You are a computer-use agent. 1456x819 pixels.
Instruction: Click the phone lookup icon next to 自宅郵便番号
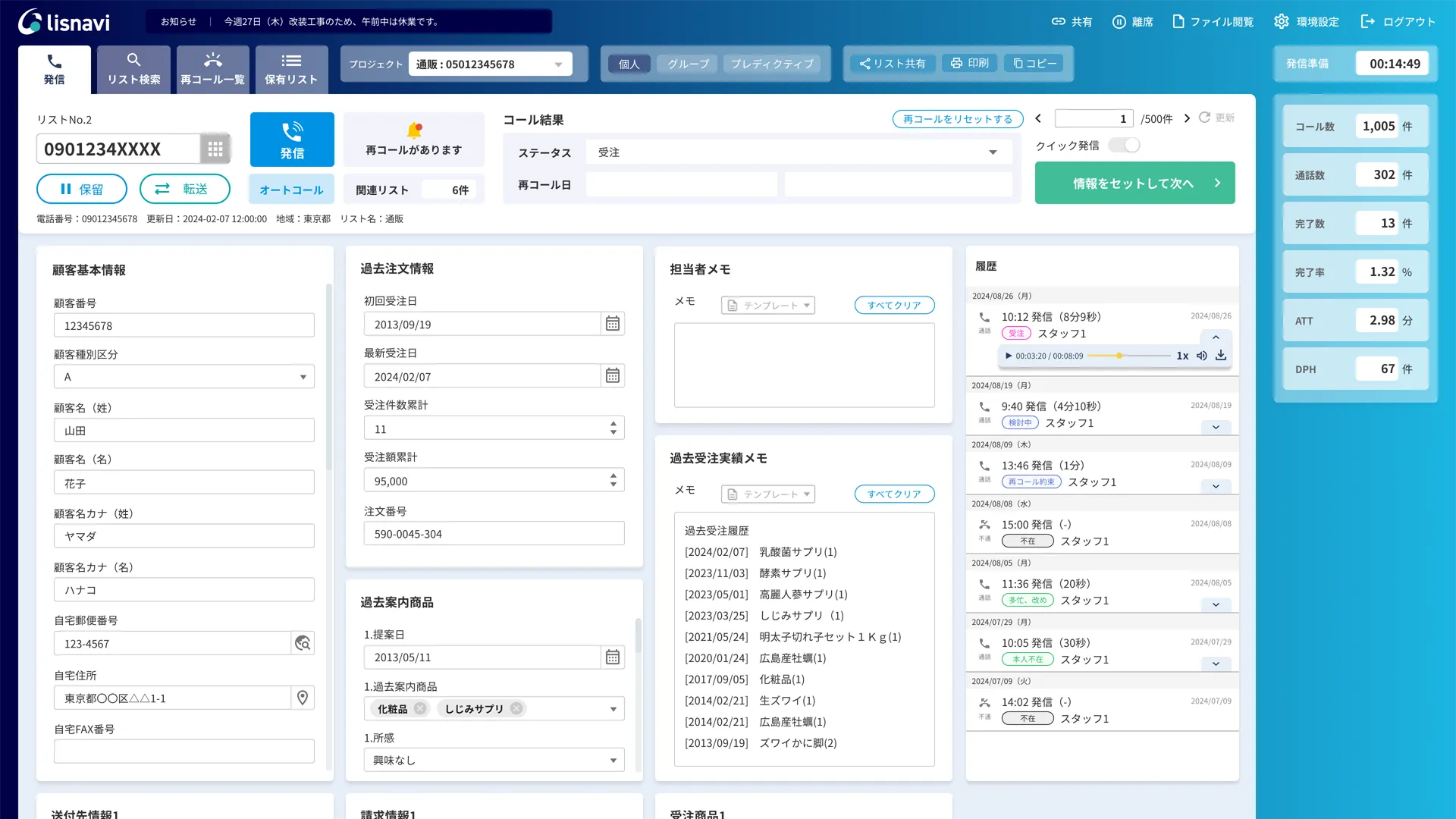coord(302,643)
